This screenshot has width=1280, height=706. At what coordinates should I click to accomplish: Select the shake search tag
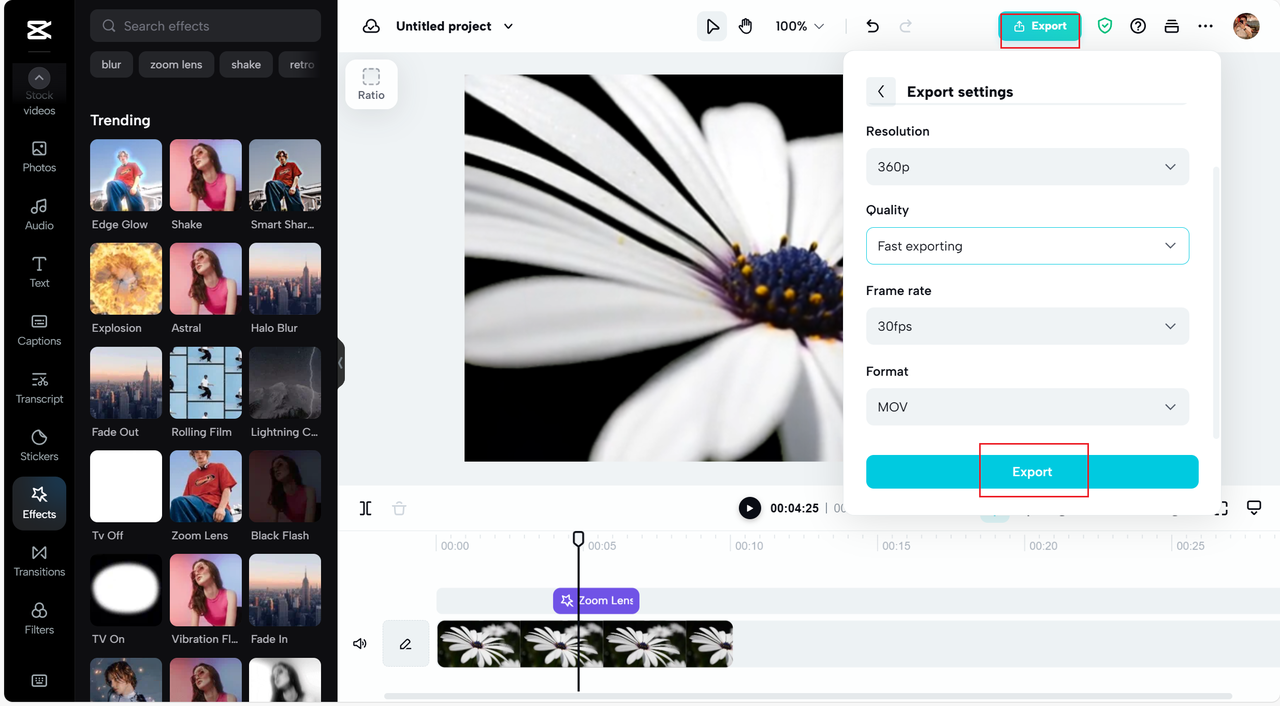click(246, 65)
